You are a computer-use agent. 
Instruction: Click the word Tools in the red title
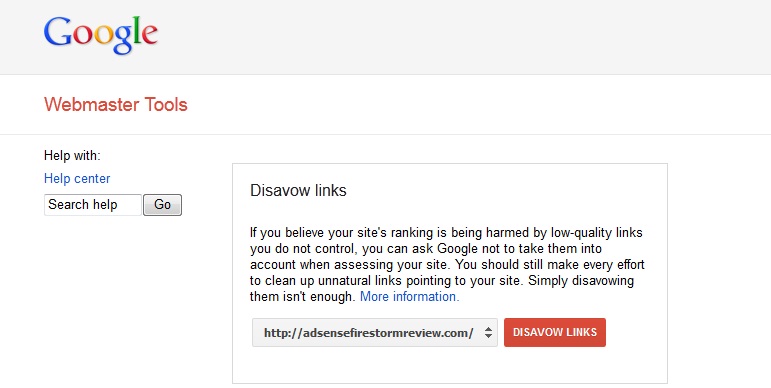(x=166, y=104)
